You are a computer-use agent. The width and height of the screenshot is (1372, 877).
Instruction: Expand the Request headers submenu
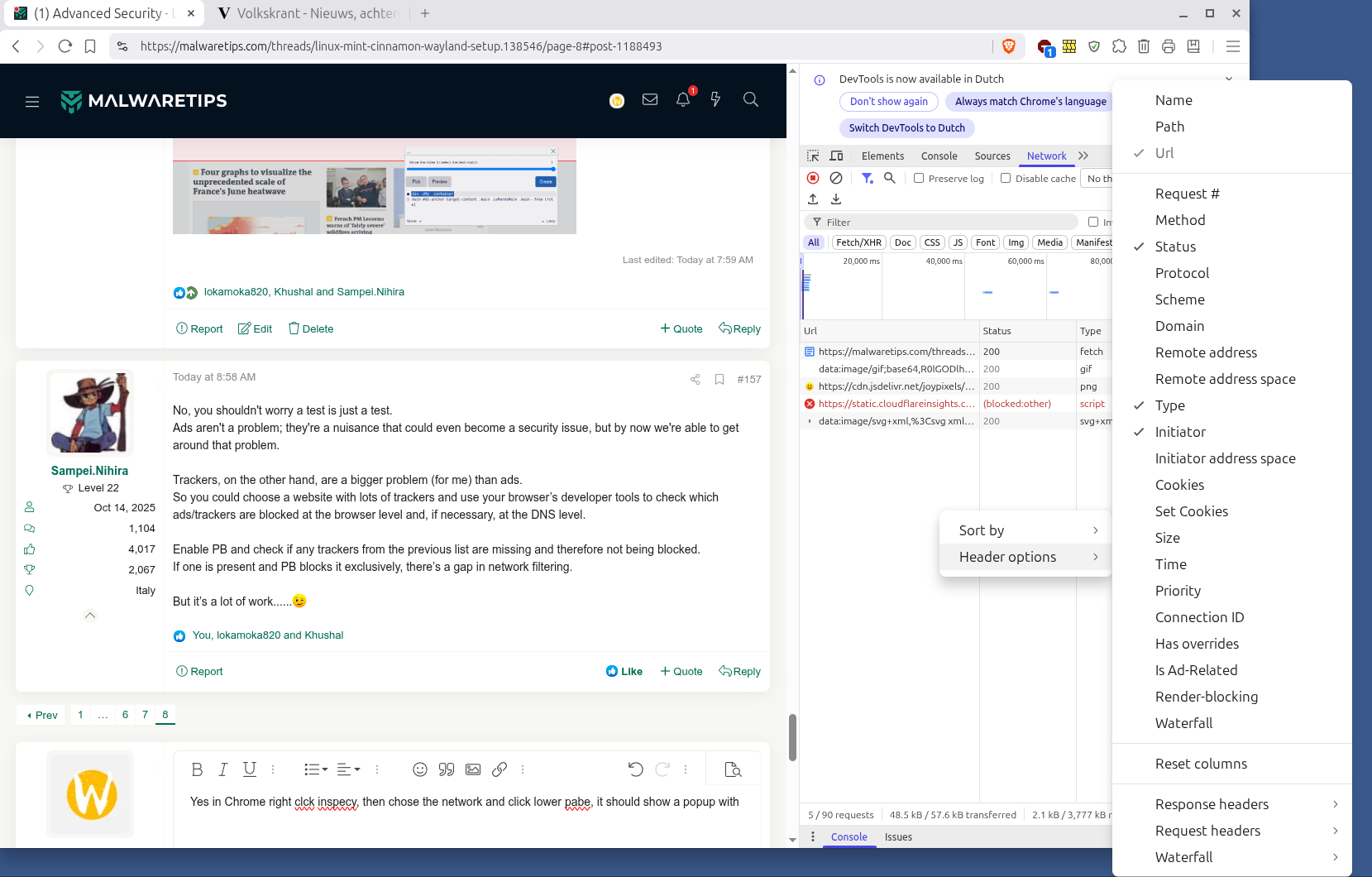(x=1231, y=831)
